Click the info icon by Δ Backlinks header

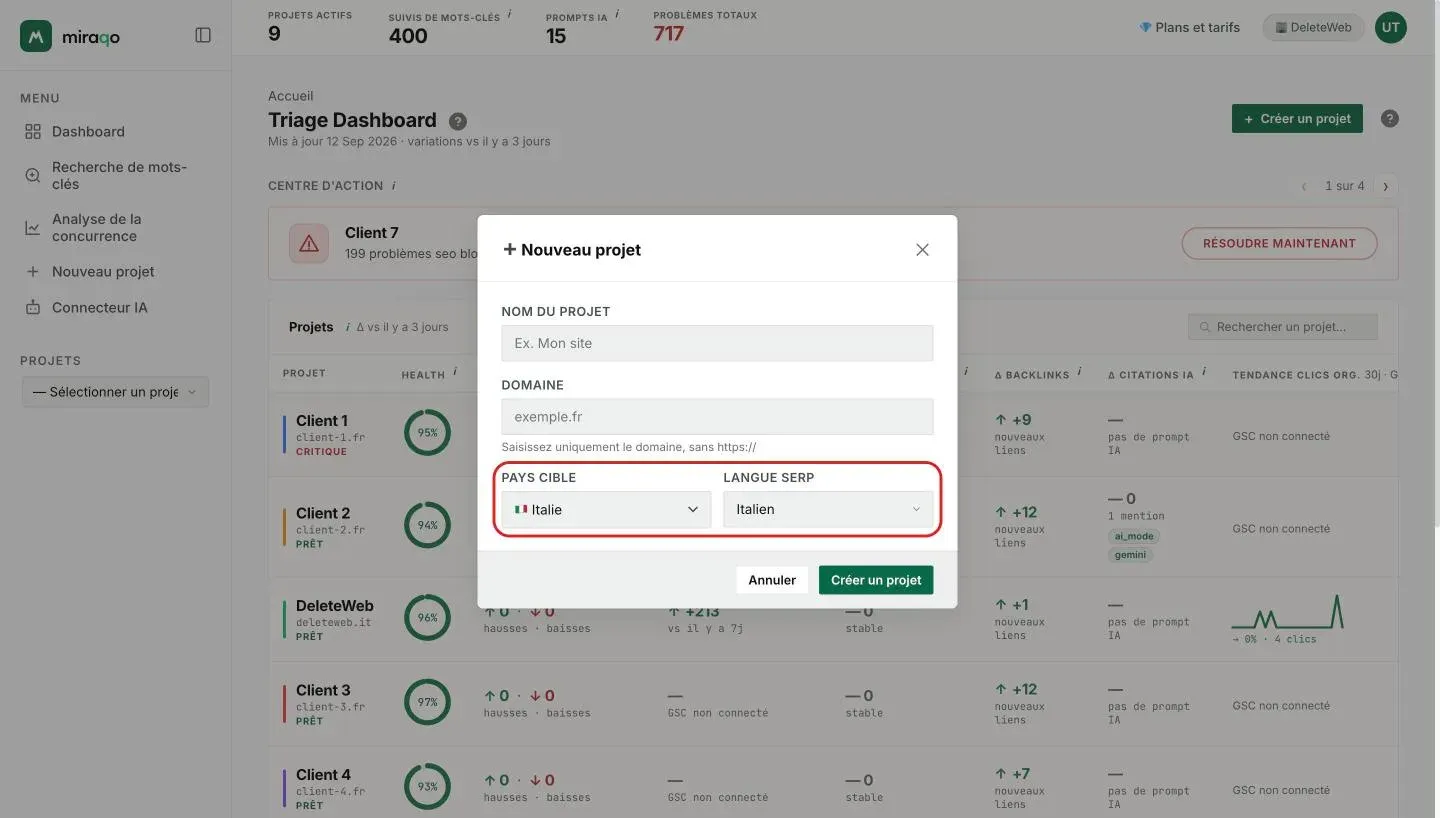1079,373
